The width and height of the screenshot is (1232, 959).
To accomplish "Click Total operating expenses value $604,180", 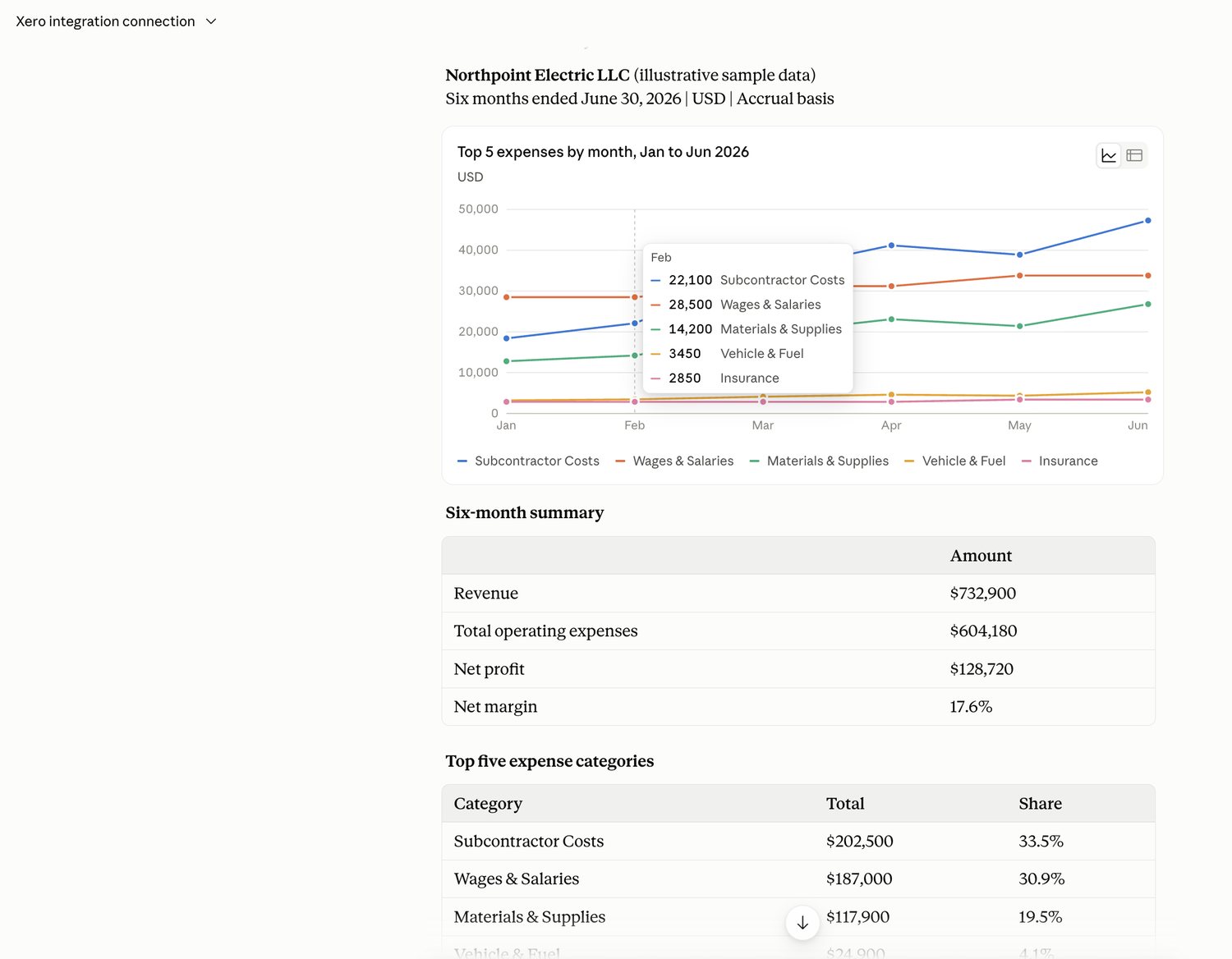I will (983, 631).
